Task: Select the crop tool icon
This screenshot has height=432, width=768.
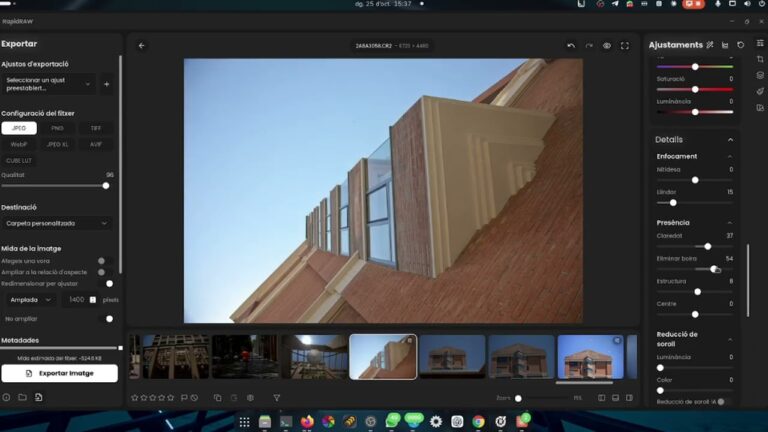Action: (x=760, y=59)
